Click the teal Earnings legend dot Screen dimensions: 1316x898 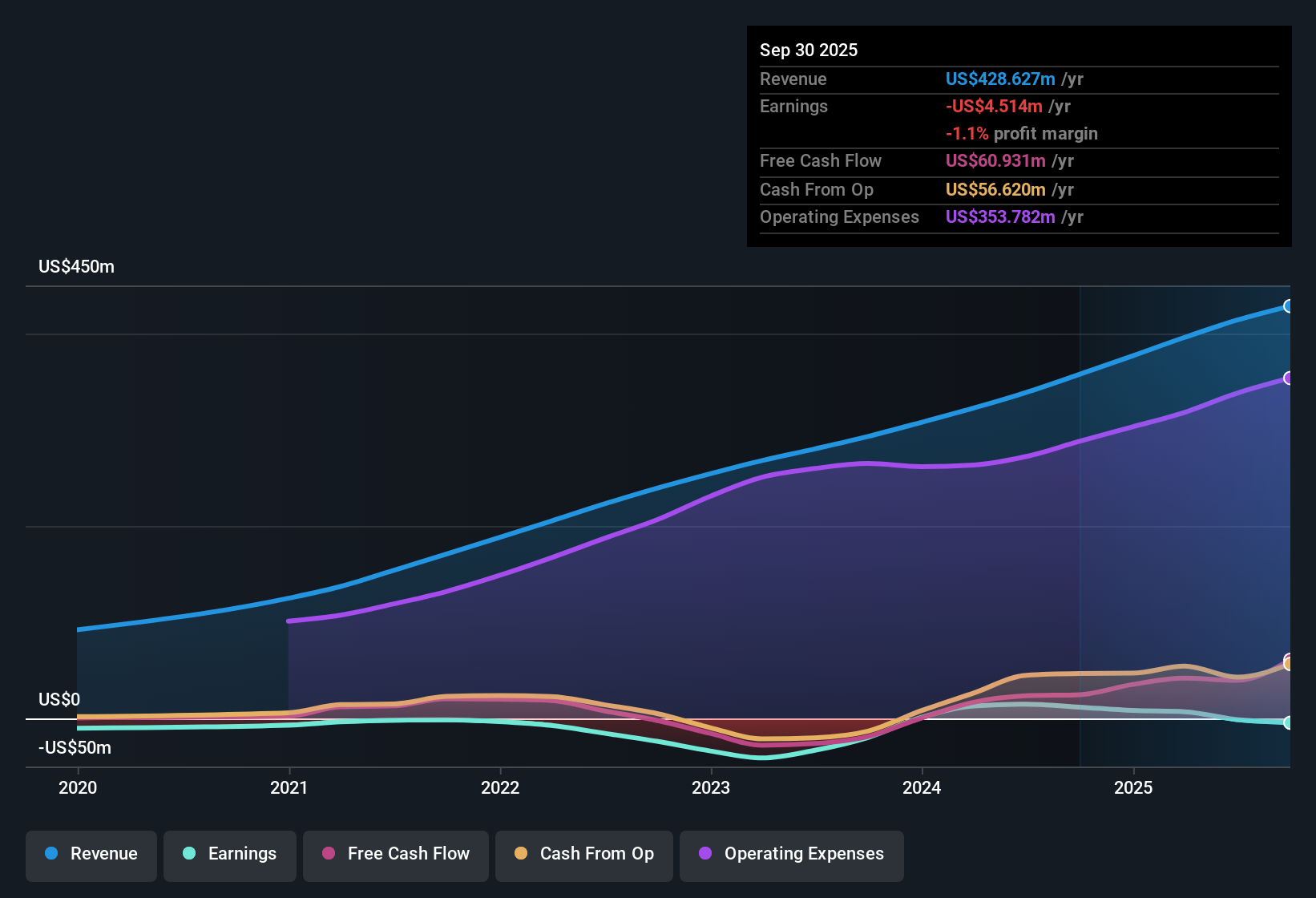(x=189, y=854)
